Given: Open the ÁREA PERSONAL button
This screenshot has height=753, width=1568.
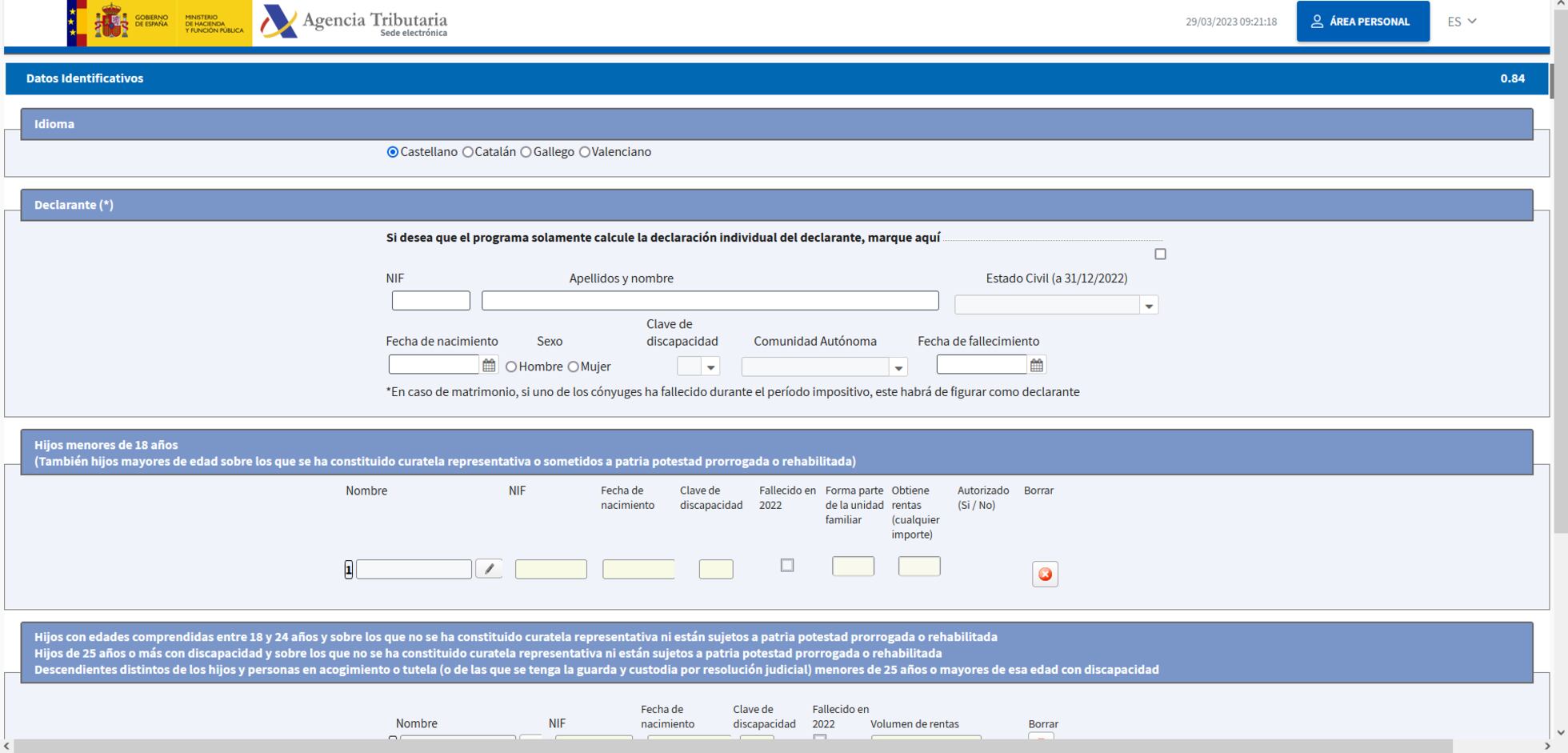Looking at the screenshot, I should click(1363, 22).
